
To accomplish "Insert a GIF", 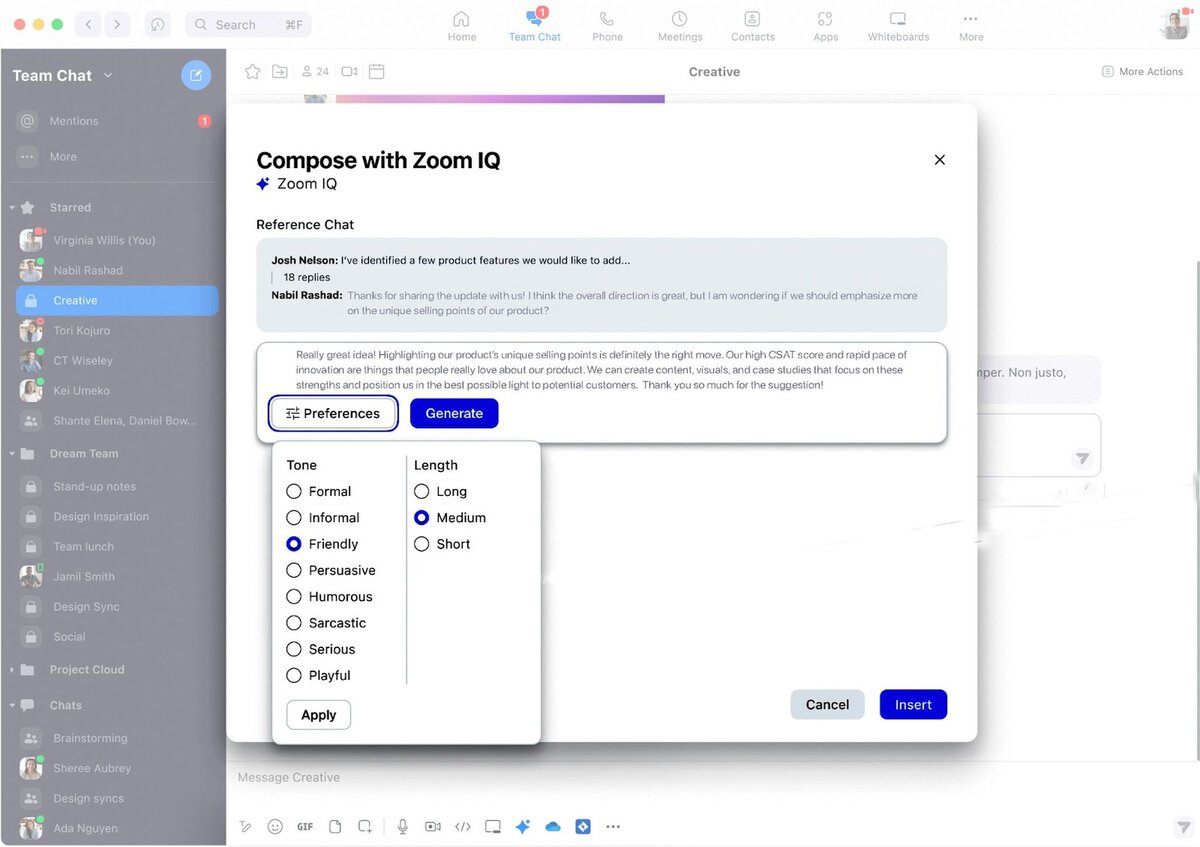I will click(305, 826).
